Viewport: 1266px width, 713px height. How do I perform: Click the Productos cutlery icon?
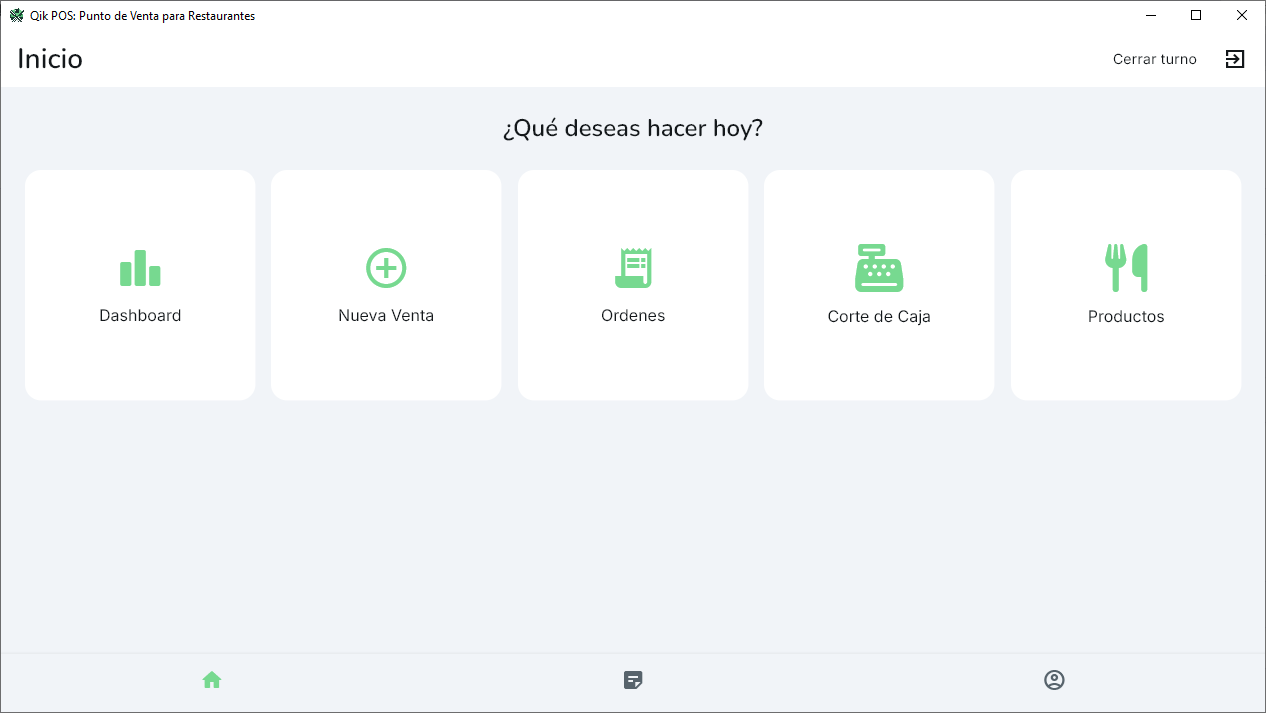(x=1126, y=267)
